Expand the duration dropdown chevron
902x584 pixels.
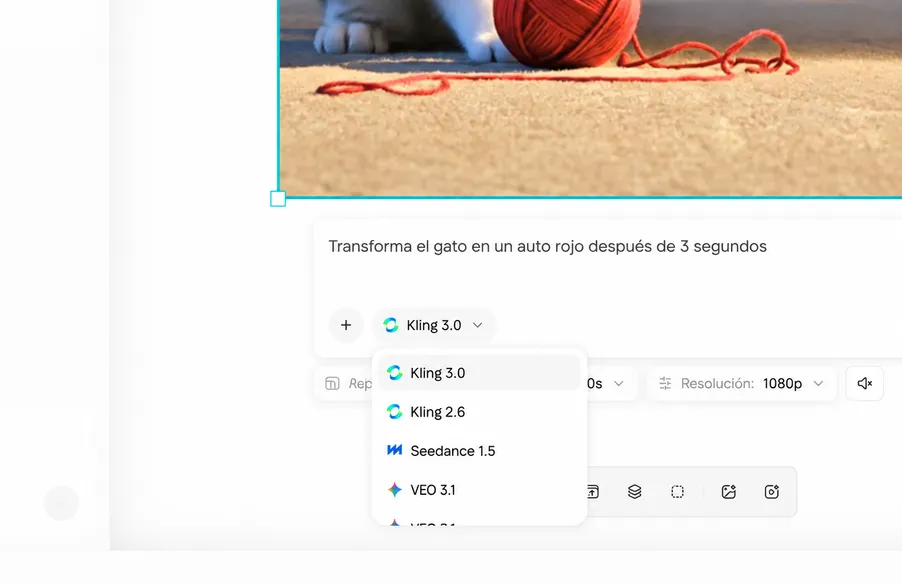click(x=618, y=383)
